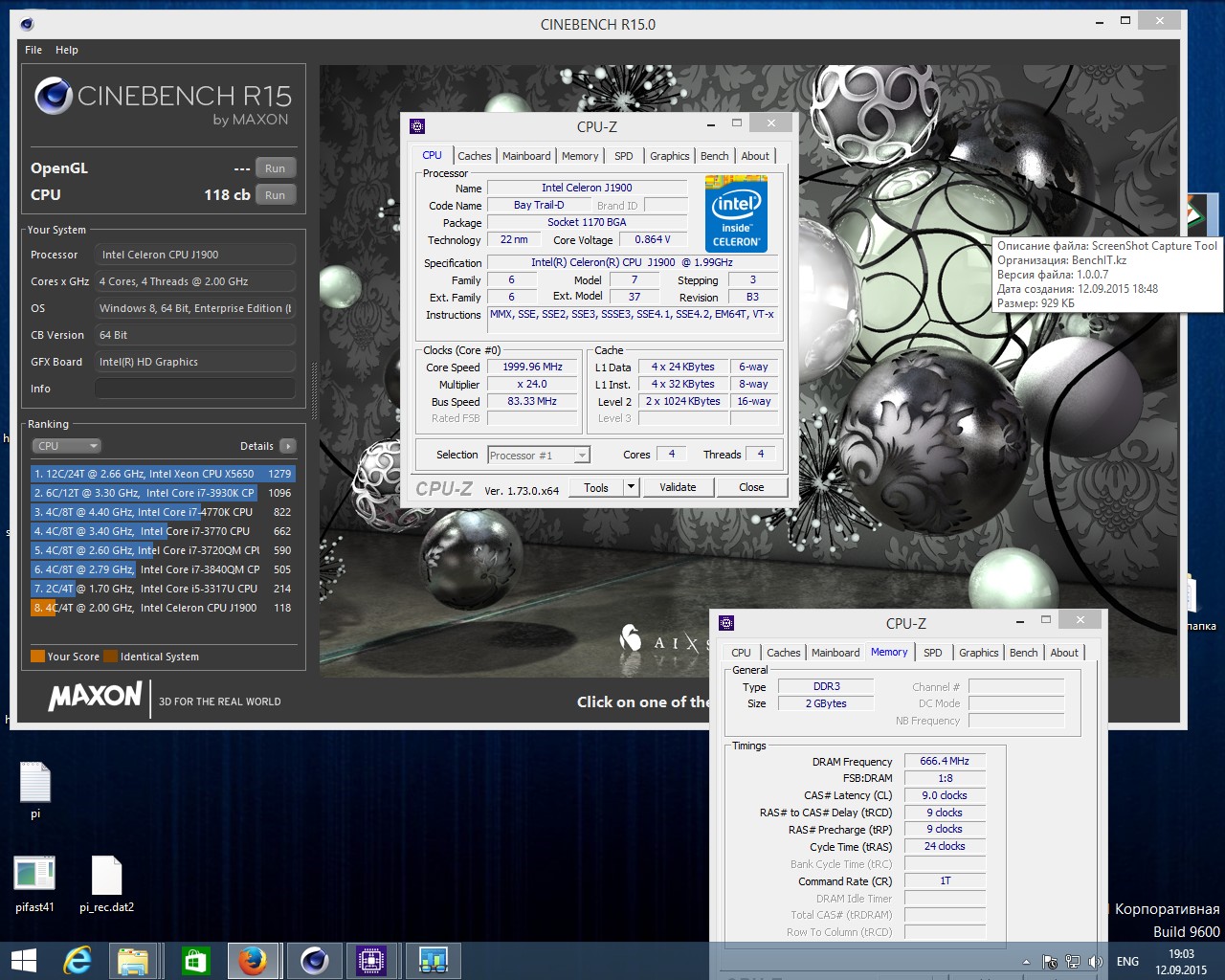This screenshot has width=1225, height=980.
Task: Select ranking entry Core i7-4770K
Action: point(163,512)
